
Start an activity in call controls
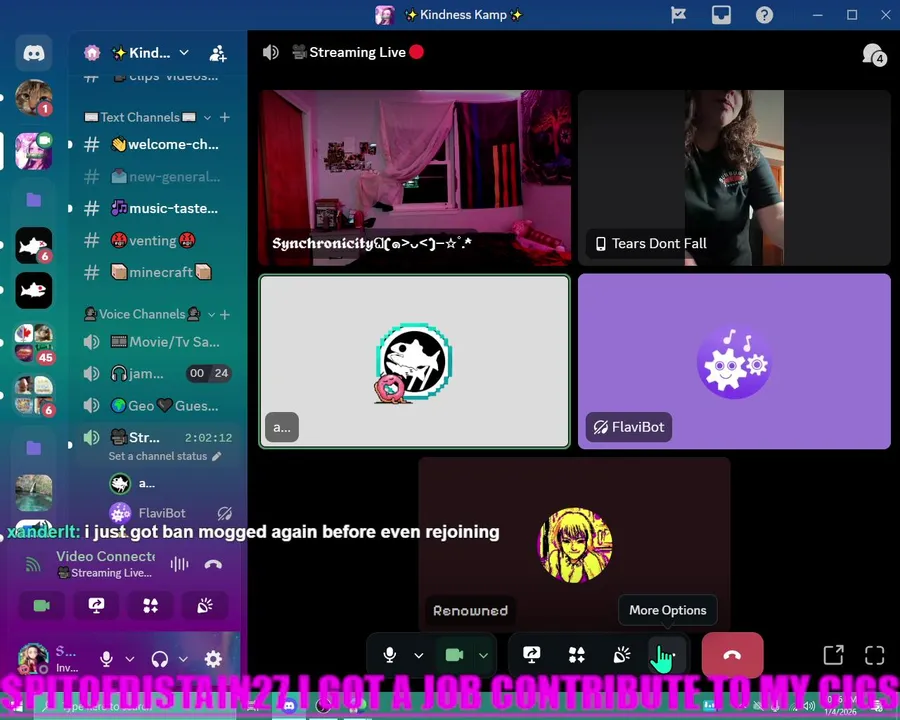(x=576, y=655)
